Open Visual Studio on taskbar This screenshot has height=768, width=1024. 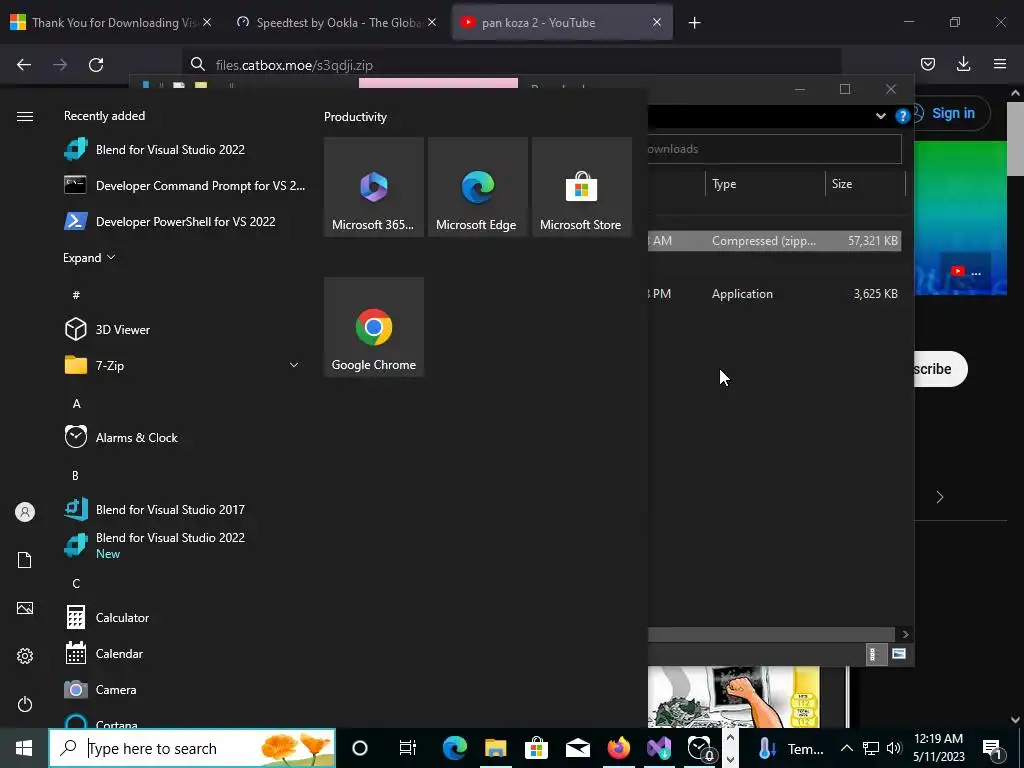[x=659, y=748]
